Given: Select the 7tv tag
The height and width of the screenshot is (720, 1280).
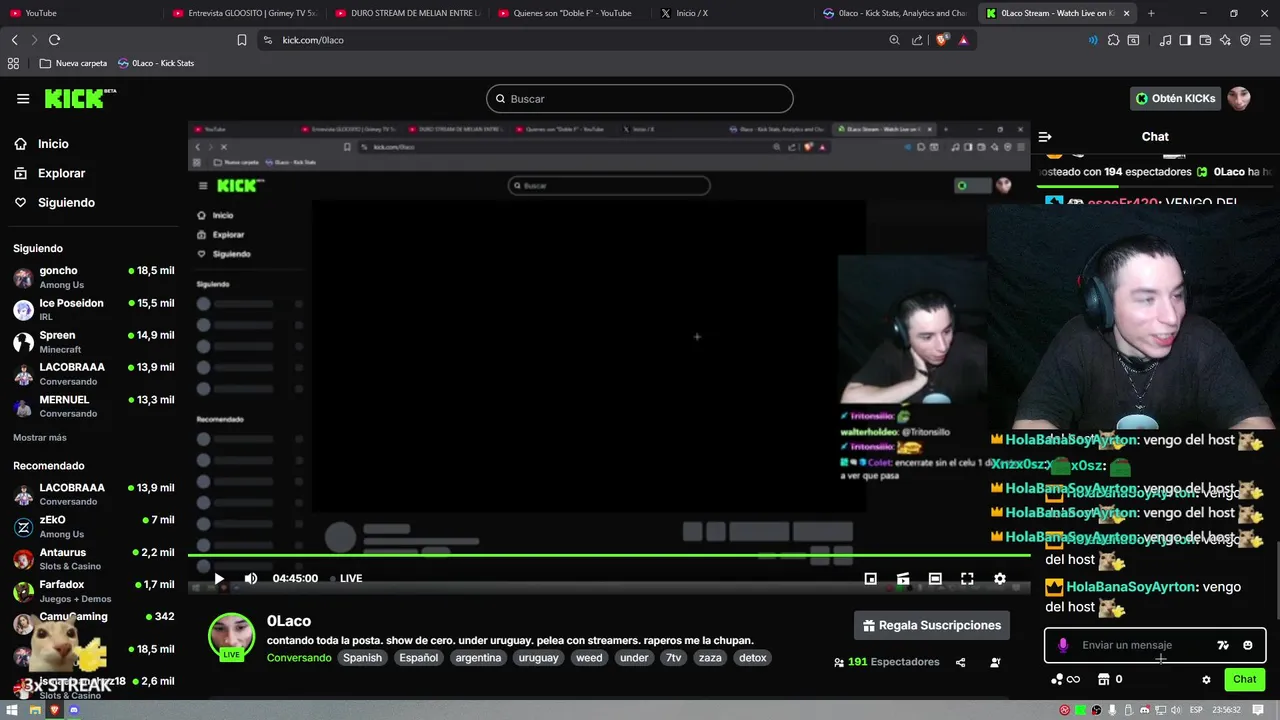Looking at the screenshot, I should (x=674, y=658).
